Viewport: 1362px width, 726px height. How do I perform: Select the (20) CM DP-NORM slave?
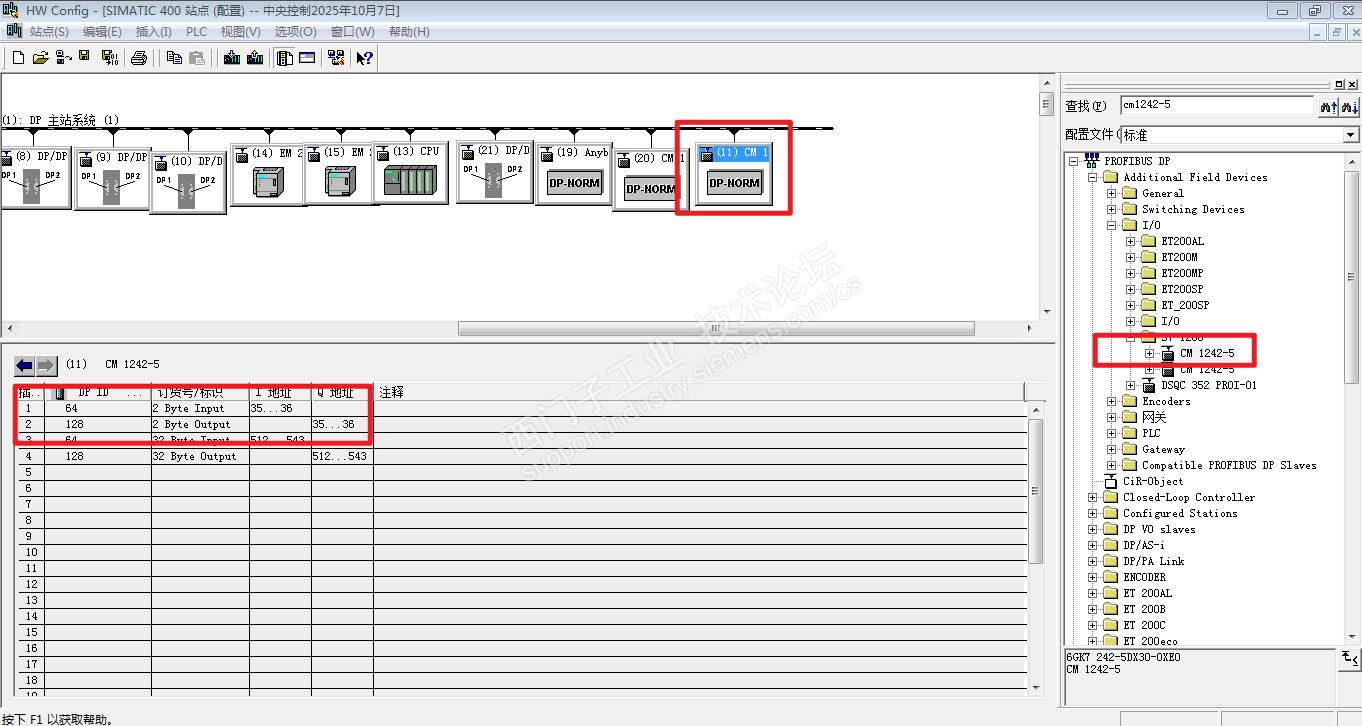pos(650,179)
